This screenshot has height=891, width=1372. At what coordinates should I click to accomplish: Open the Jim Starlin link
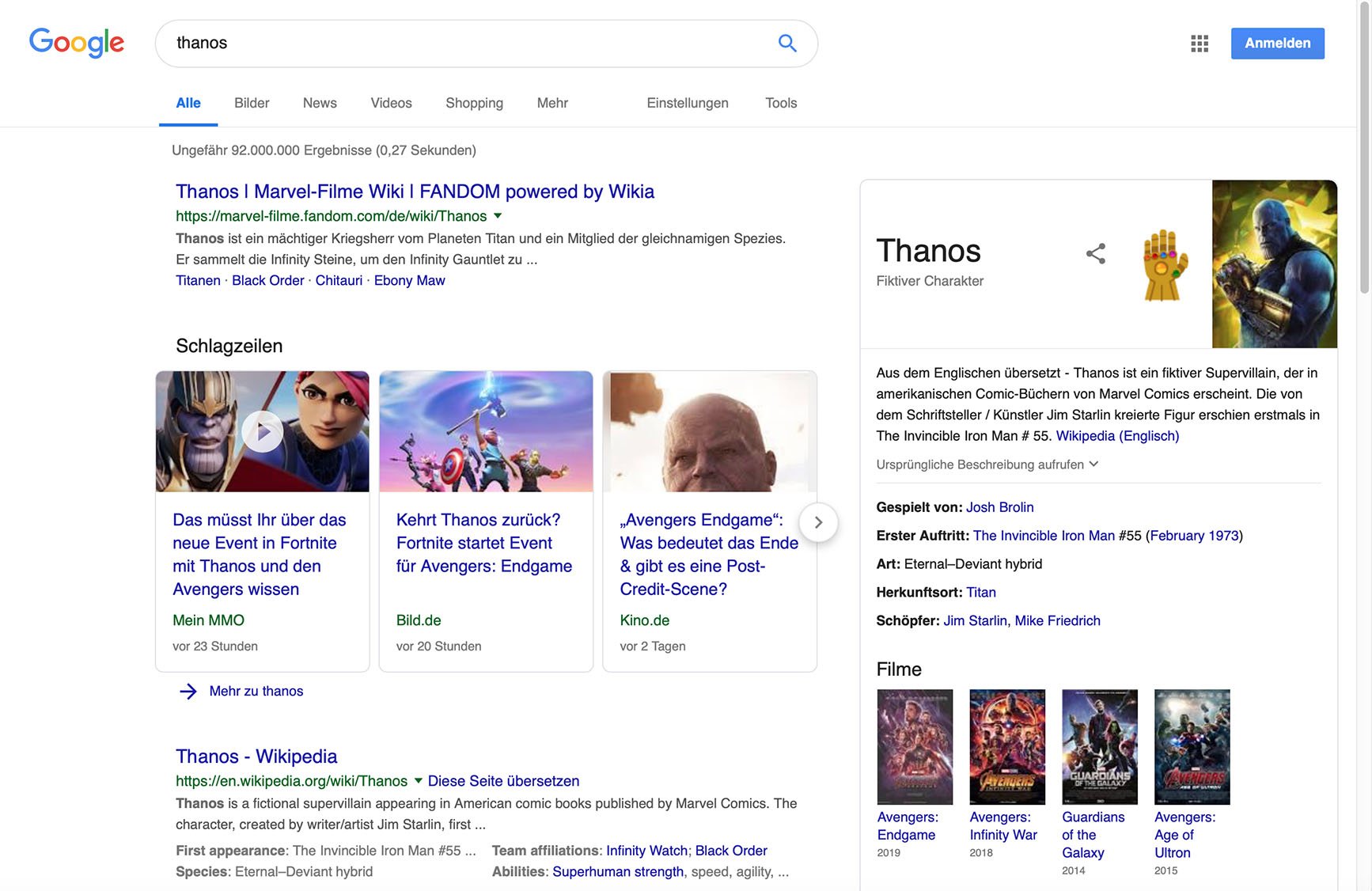click(975, 621)
